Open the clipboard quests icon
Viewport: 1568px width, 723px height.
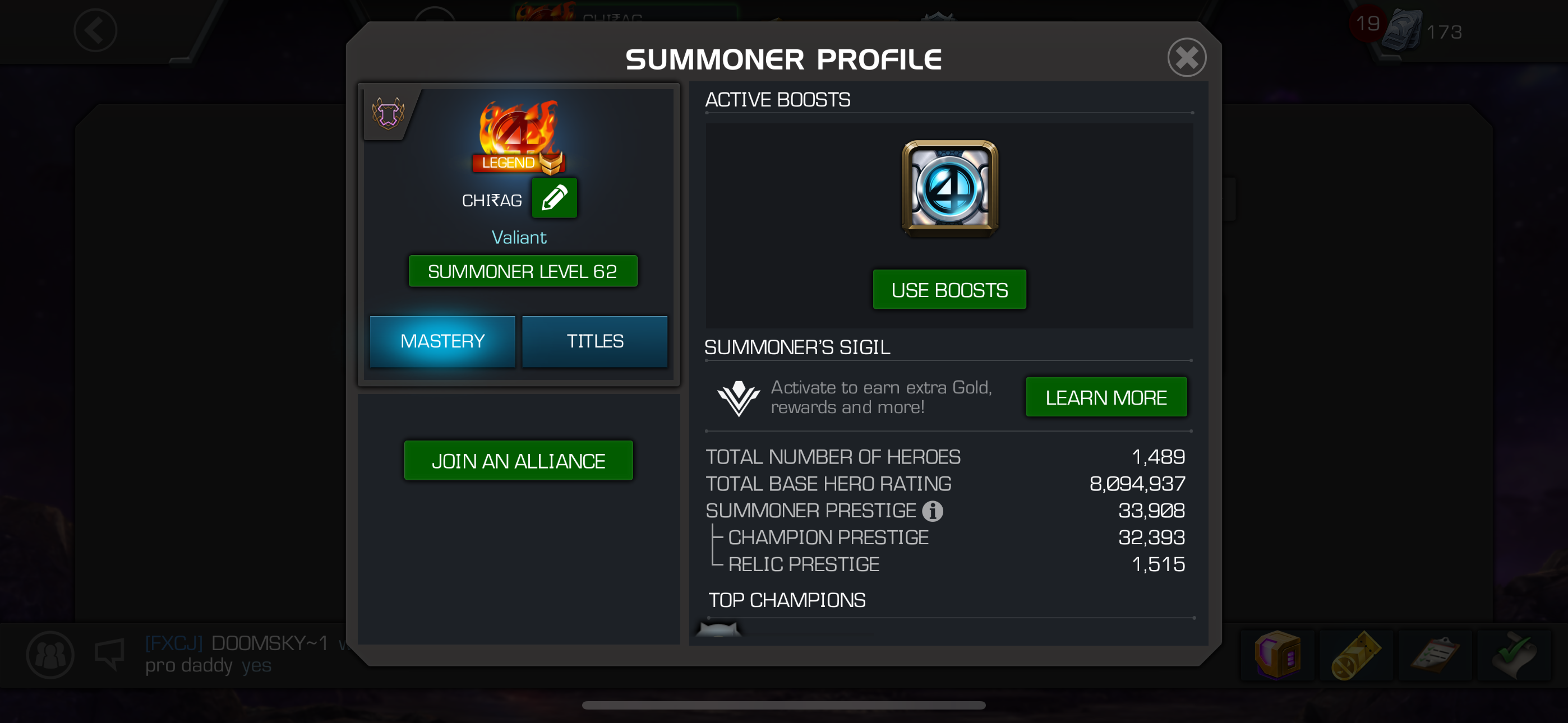(x=1435, y=655)
